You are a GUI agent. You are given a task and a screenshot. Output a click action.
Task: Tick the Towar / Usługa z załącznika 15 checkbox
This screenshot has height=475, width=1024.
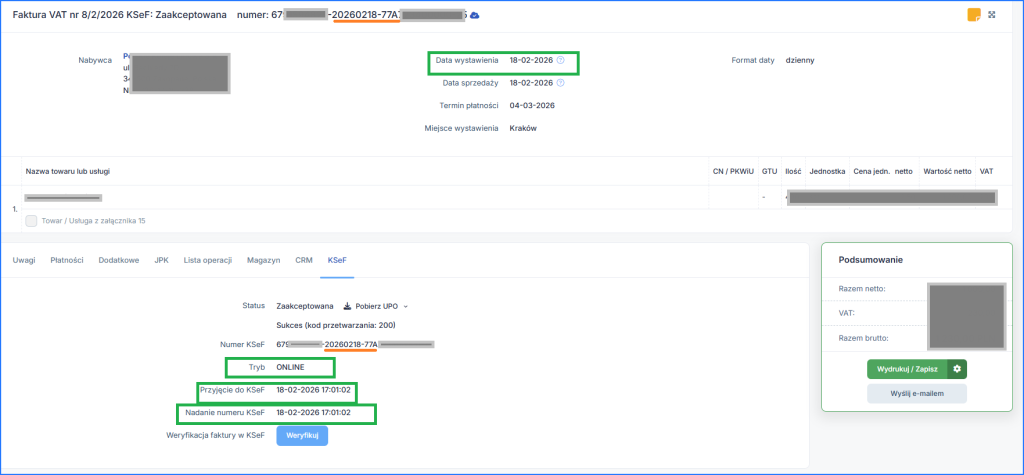point(31,220)
